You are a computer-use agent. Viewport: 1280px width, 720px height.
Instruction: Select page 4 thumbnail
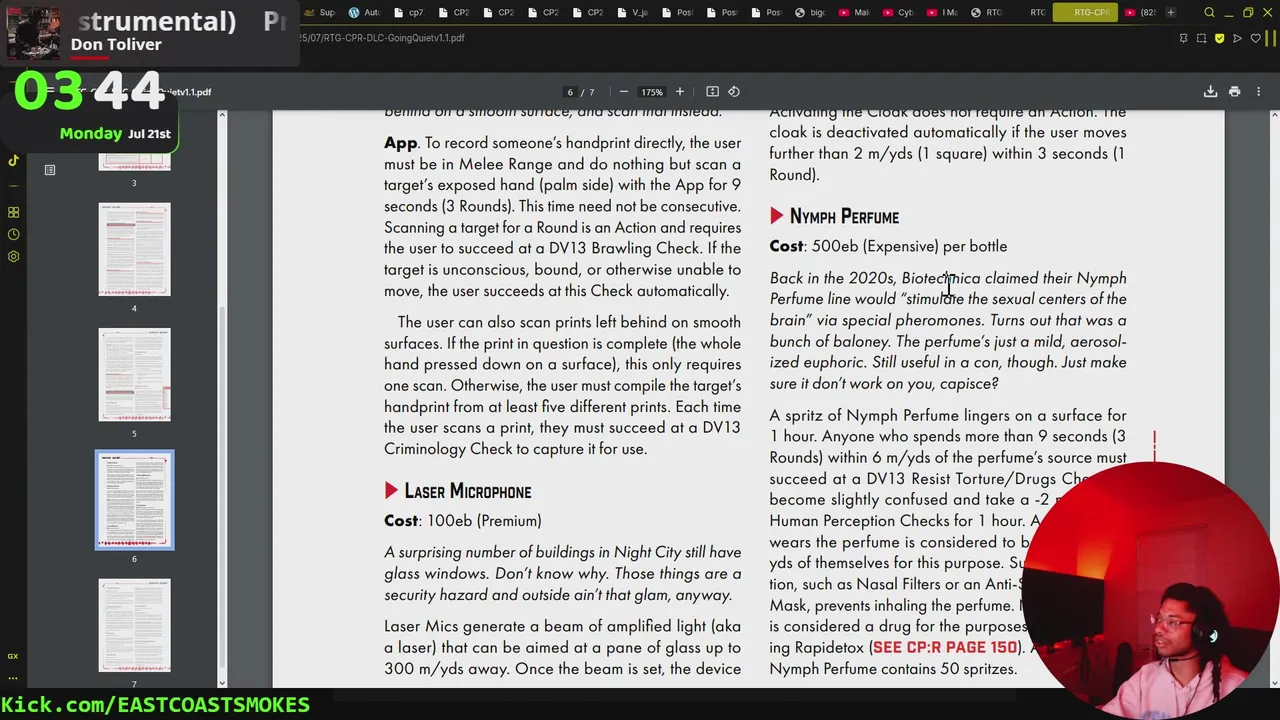[134, 249]
